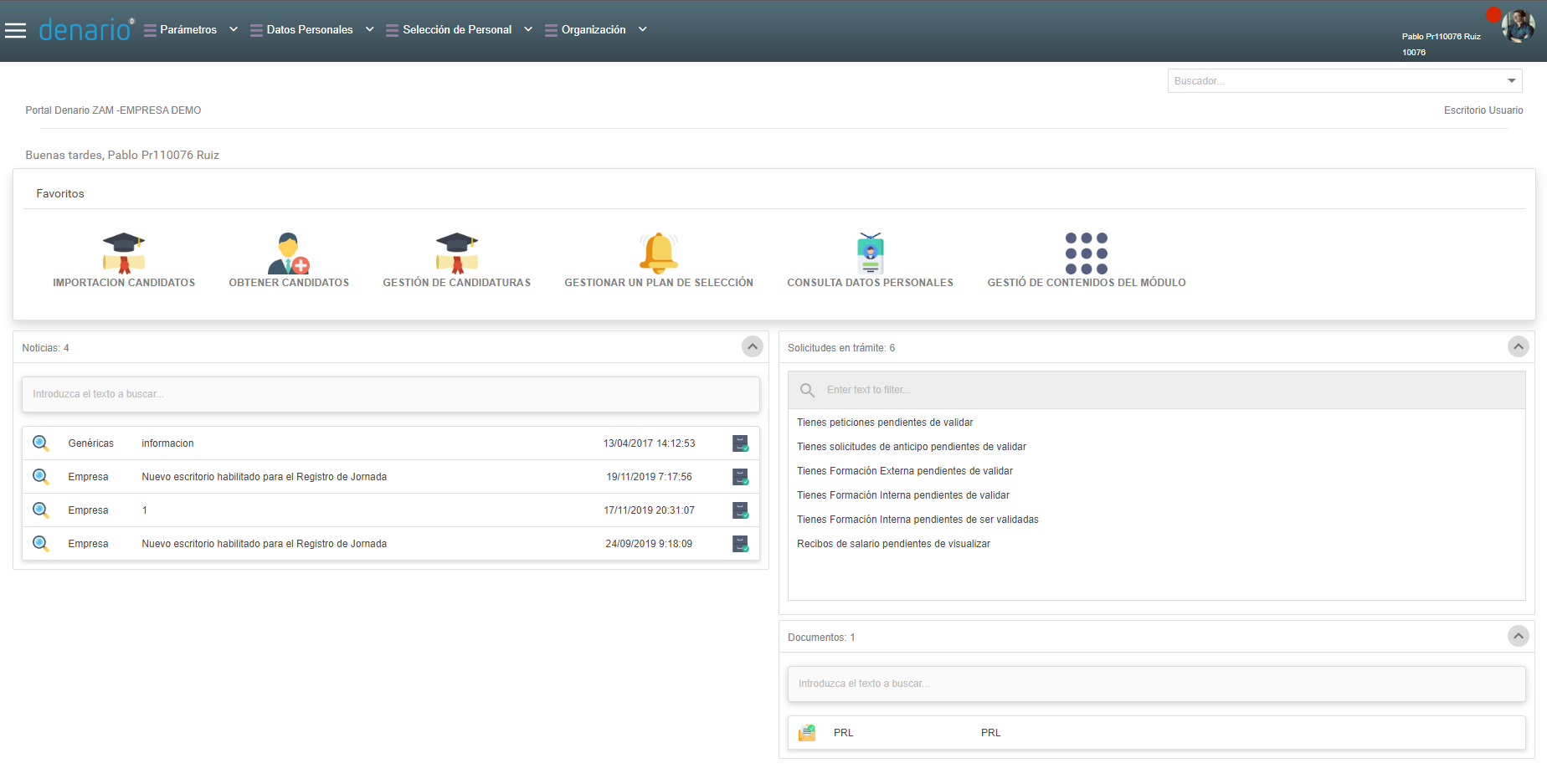
Task: Click archive icon for 17/11/2019 news row
Action: pos(741,510)
